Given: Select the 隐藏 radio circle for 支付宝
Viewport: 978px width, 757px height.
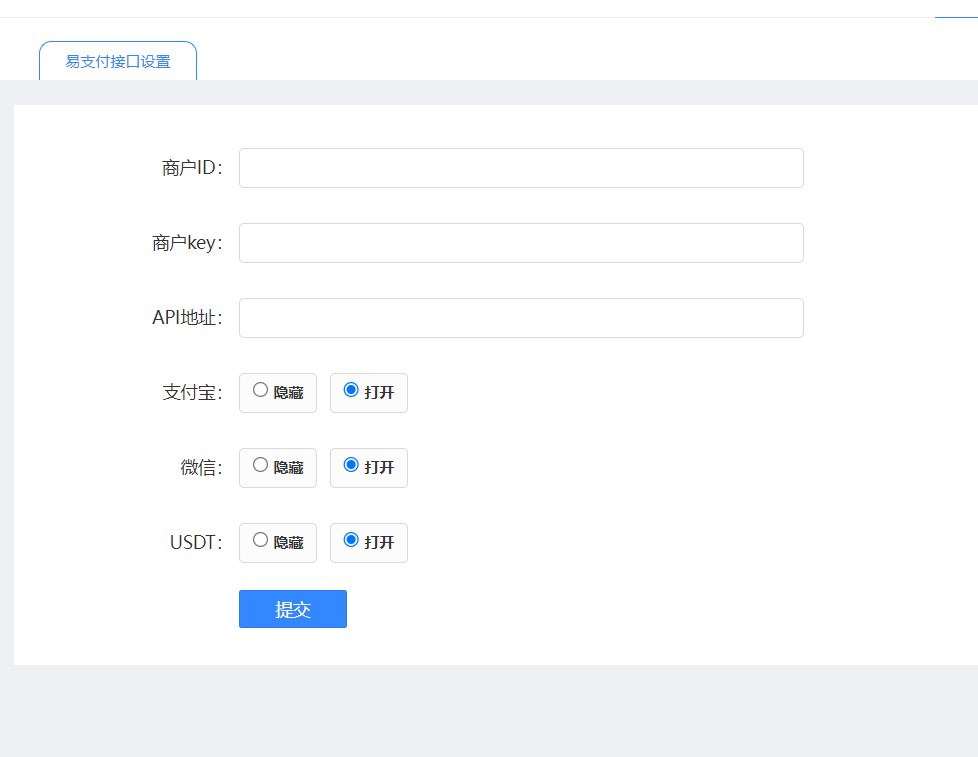Looking at the screenshot, I should point(261,390).
